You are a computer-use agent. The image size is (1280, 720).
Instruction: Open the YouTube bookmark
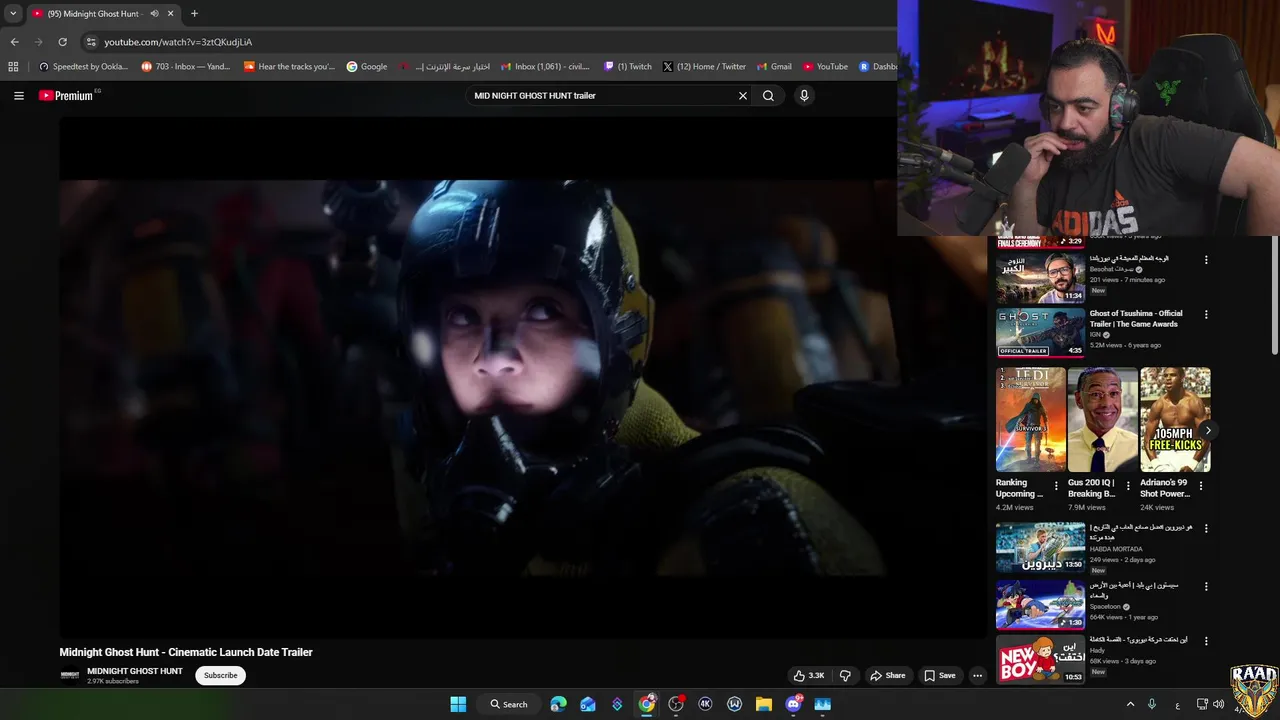point(825,67)
